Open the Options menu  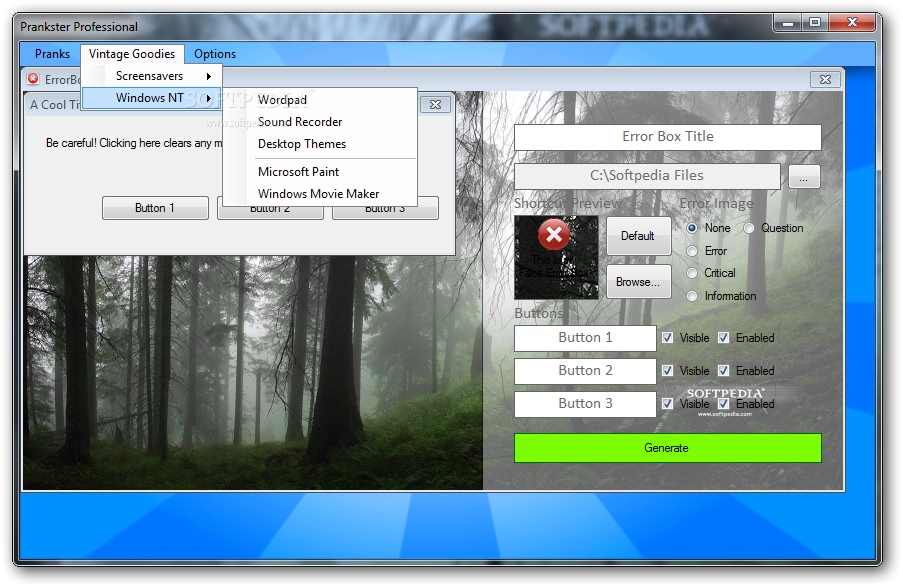coord(215,54)
